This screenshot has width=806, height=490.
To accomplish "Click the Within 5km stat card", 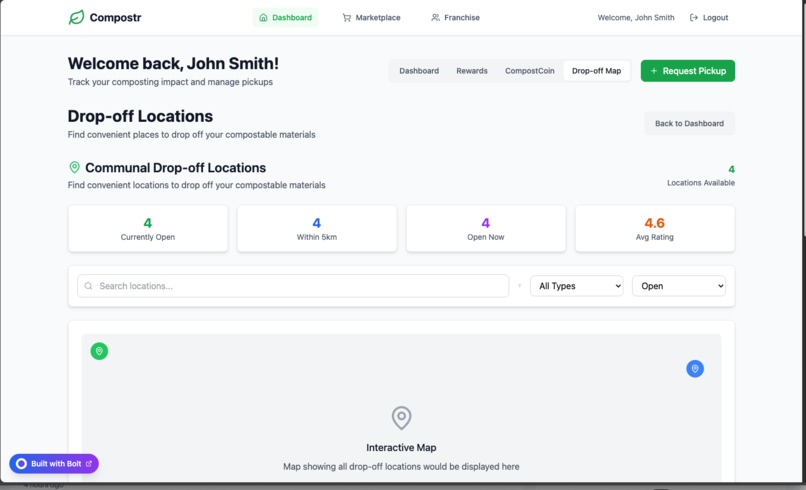I will [317, 229].
